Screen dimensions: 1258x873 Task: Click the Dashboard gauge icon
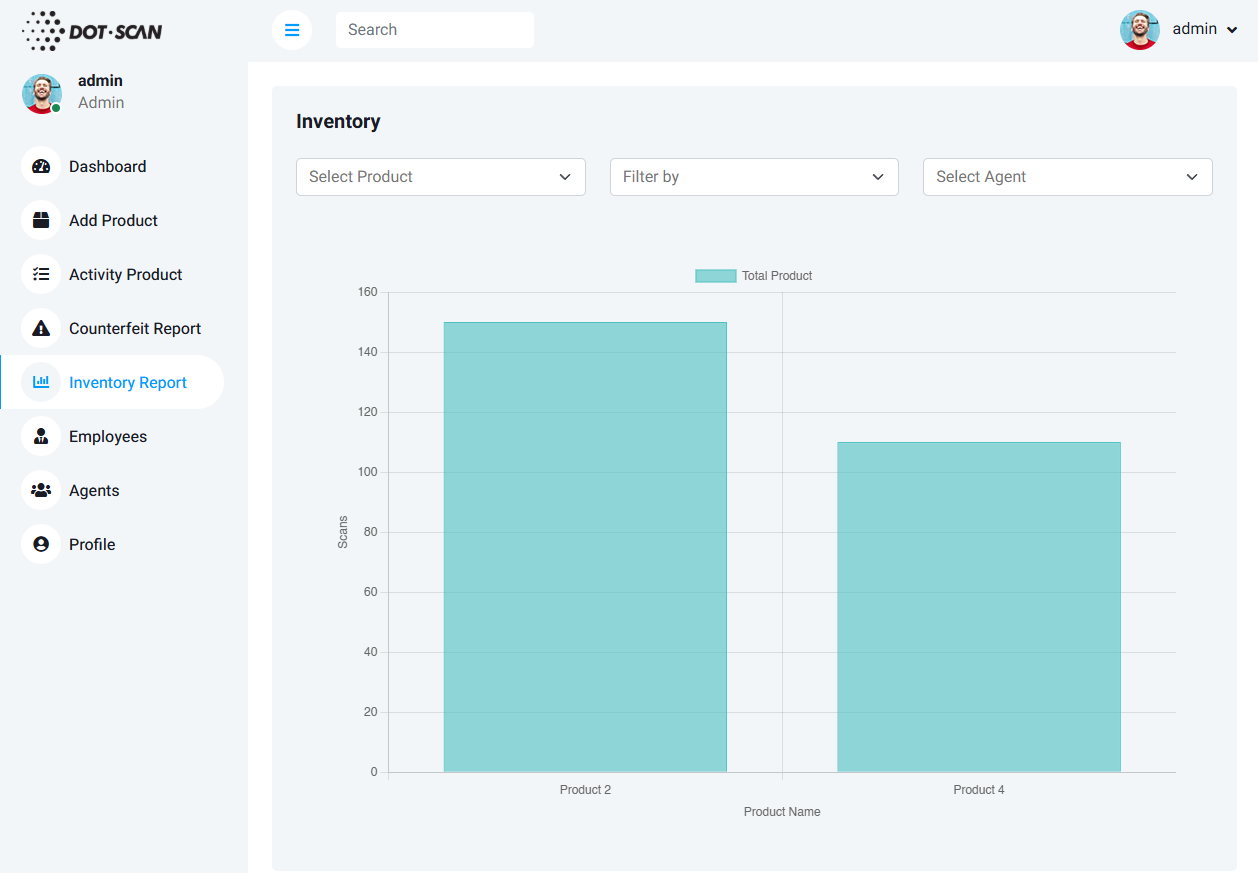[41, 167]
